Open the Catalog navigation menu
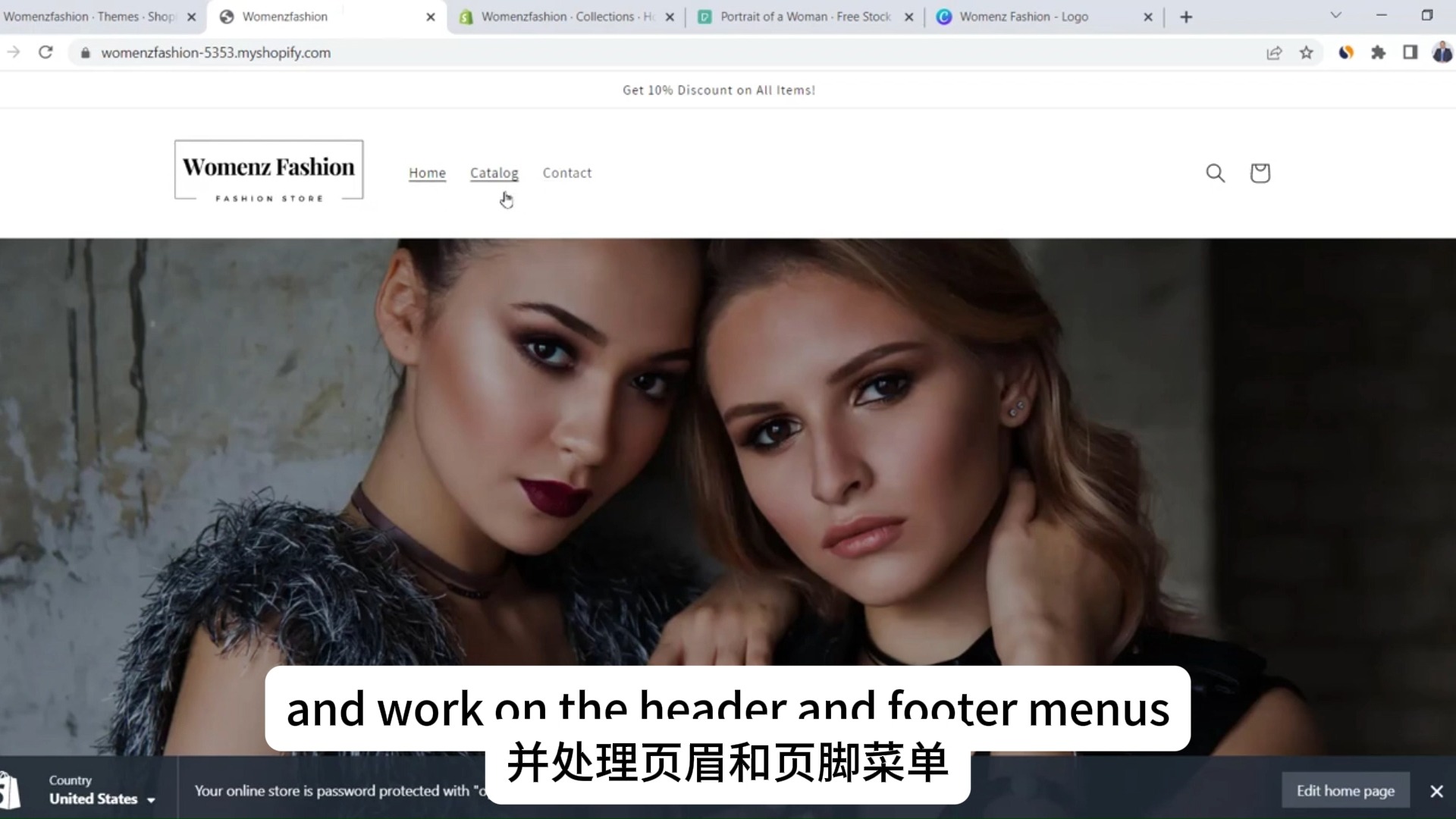This screenshot has width=1456, height=819. click(x=494, y=172)
